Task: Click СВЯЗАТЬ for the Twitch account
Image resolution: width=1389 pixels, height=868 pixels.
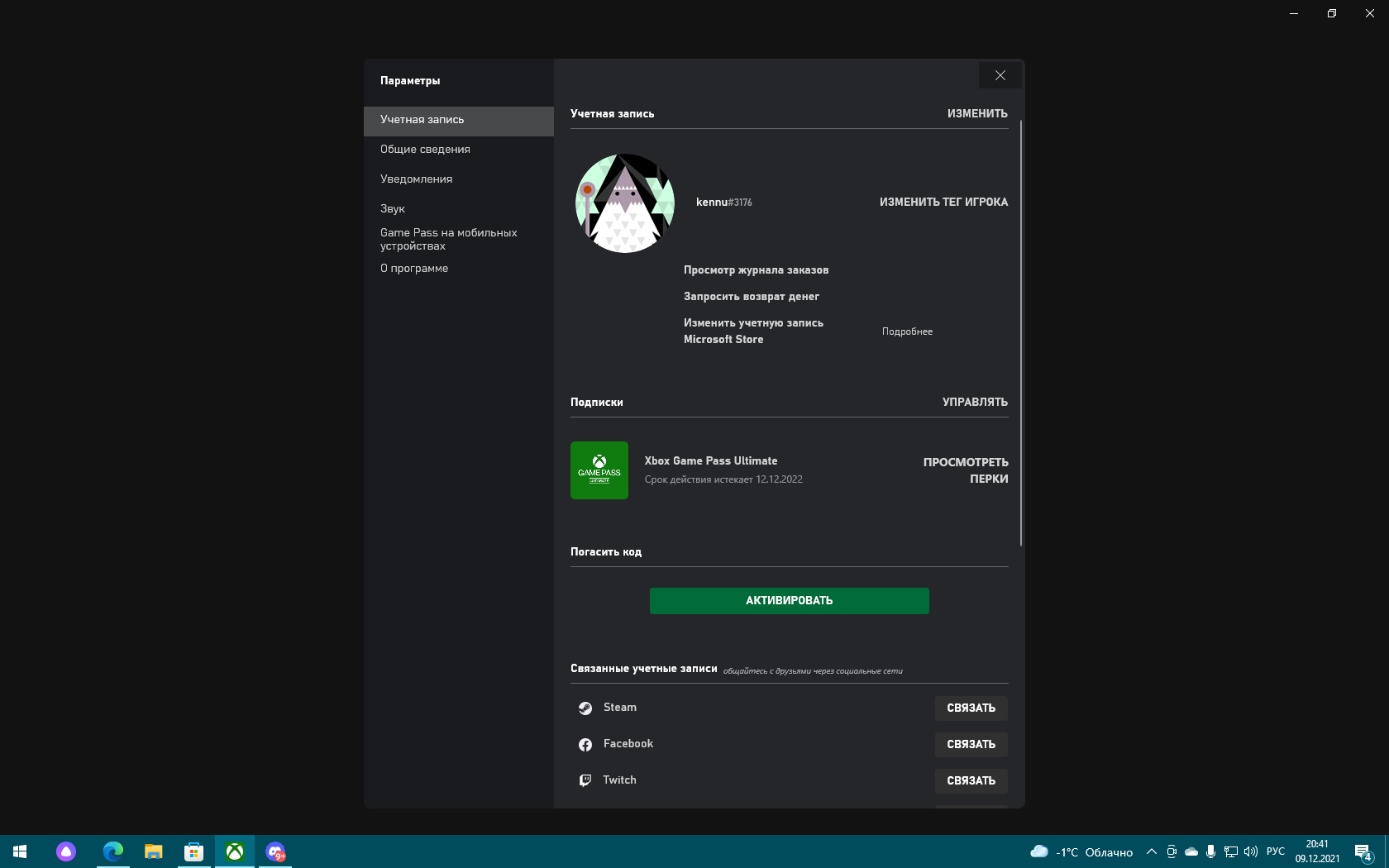Action: [x=971, y=781]
